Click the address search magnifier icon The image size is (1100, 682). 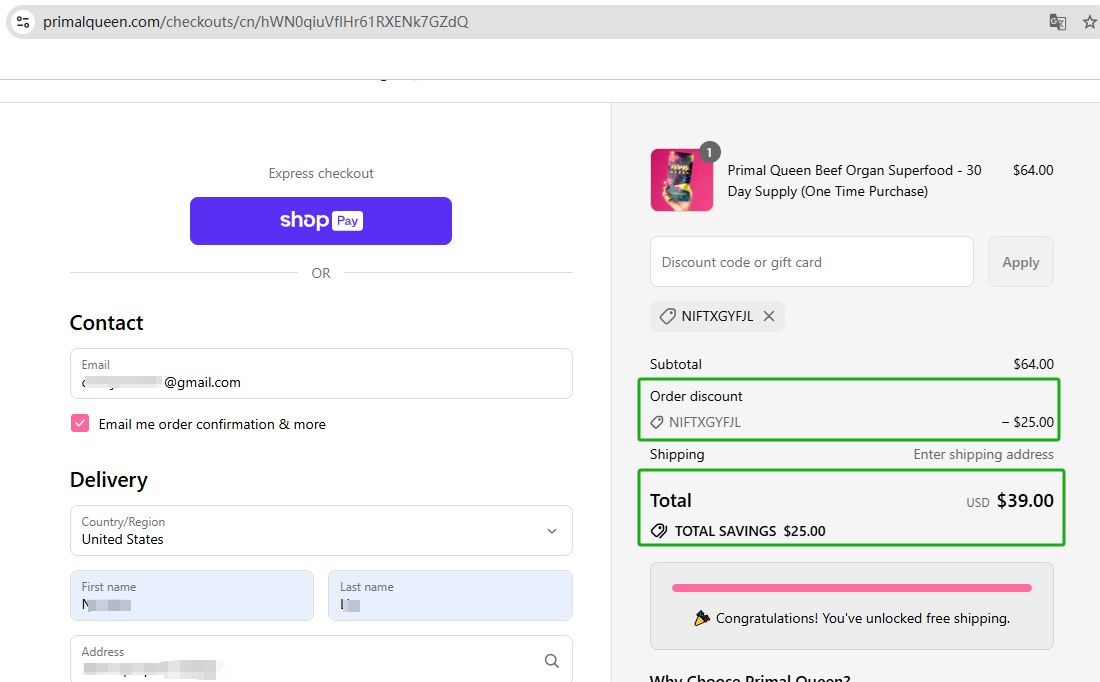[552, 660]
